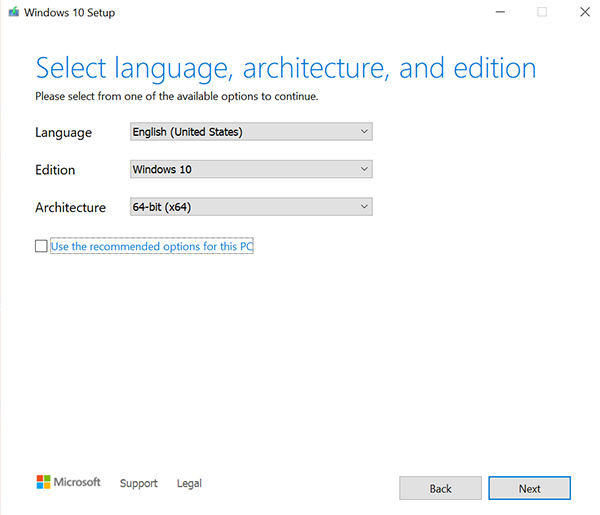Image resolution: width=600 pixels, height=515 pixels.
Task: Click the Edition field label
Action: [x=55, y=170]
